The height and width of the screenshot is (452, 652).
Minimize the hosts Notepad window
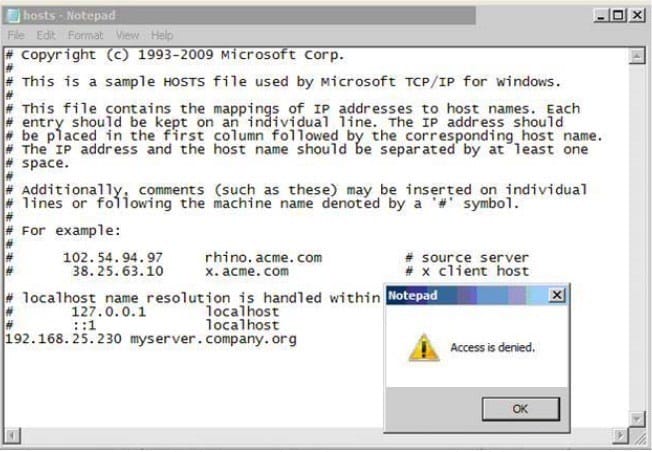click(601, 16)
